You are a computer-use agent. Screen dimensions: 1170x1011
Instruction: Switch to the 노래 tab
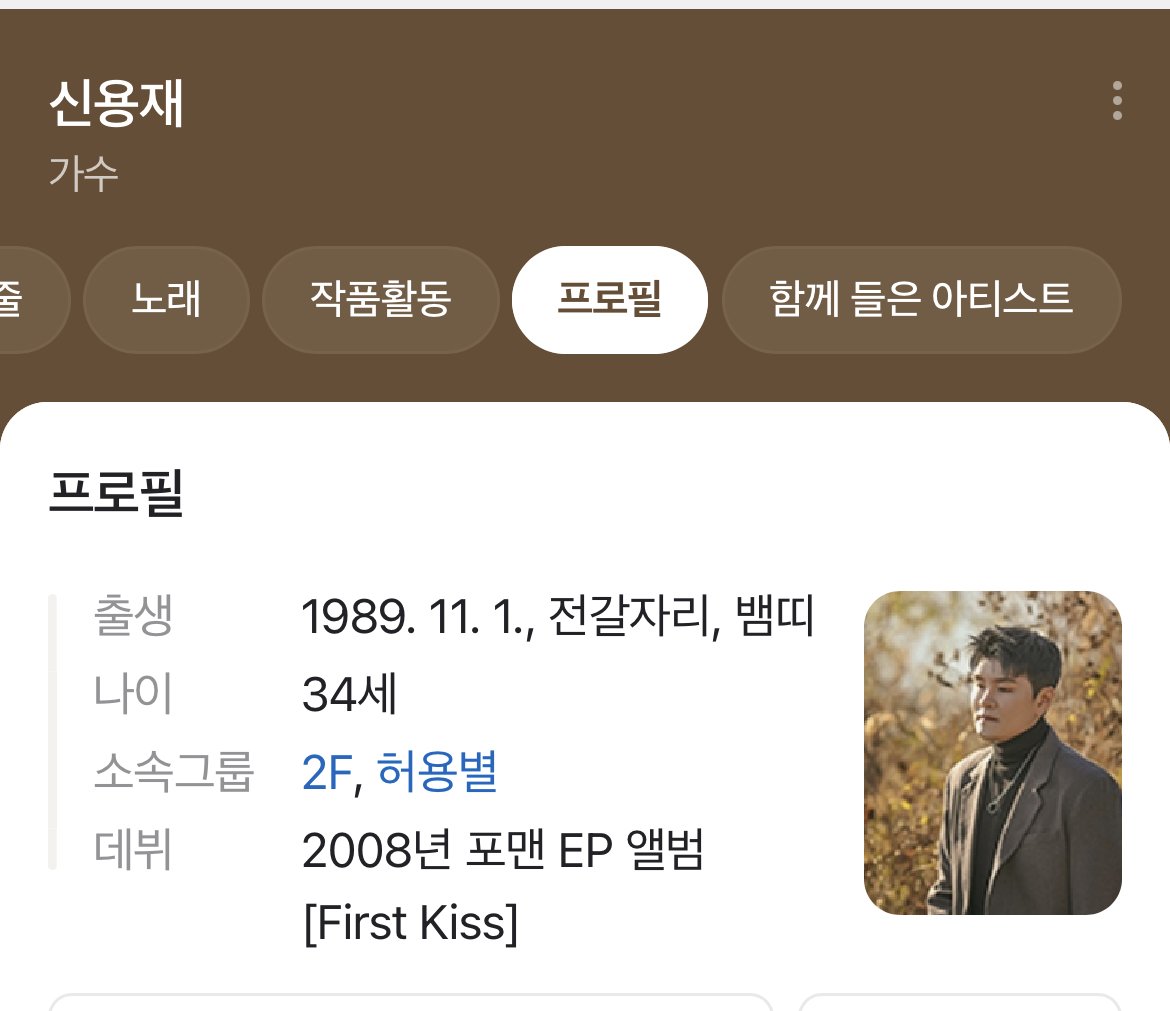pyautogui.click(x=166, y=299)
